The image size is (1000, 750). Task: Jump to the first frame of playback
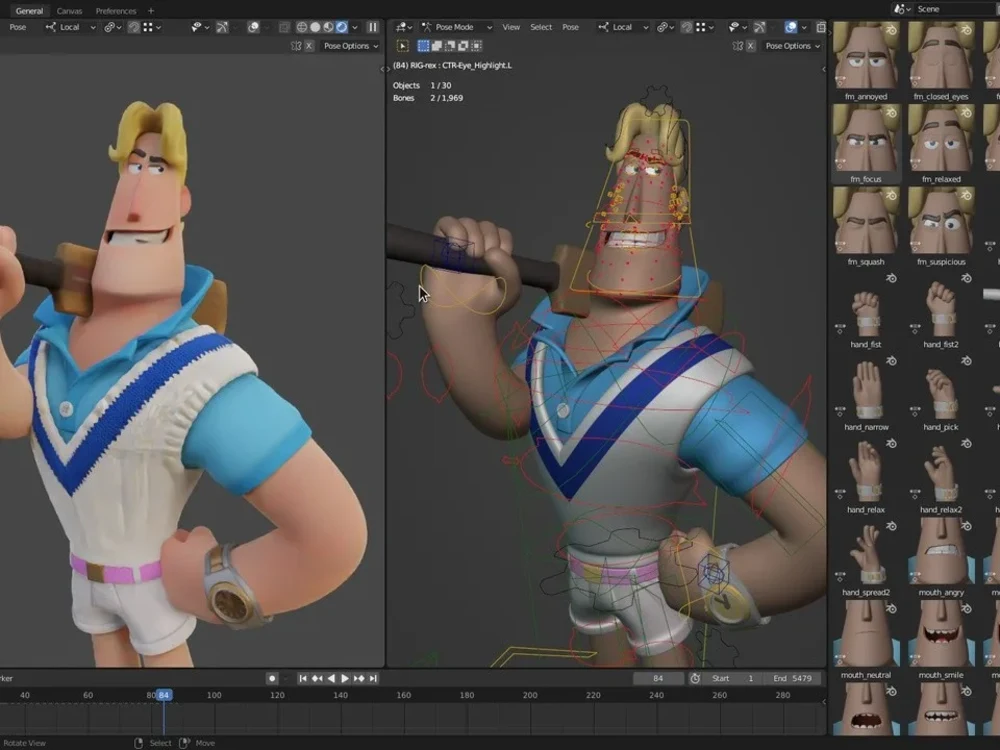pos(303,679)
